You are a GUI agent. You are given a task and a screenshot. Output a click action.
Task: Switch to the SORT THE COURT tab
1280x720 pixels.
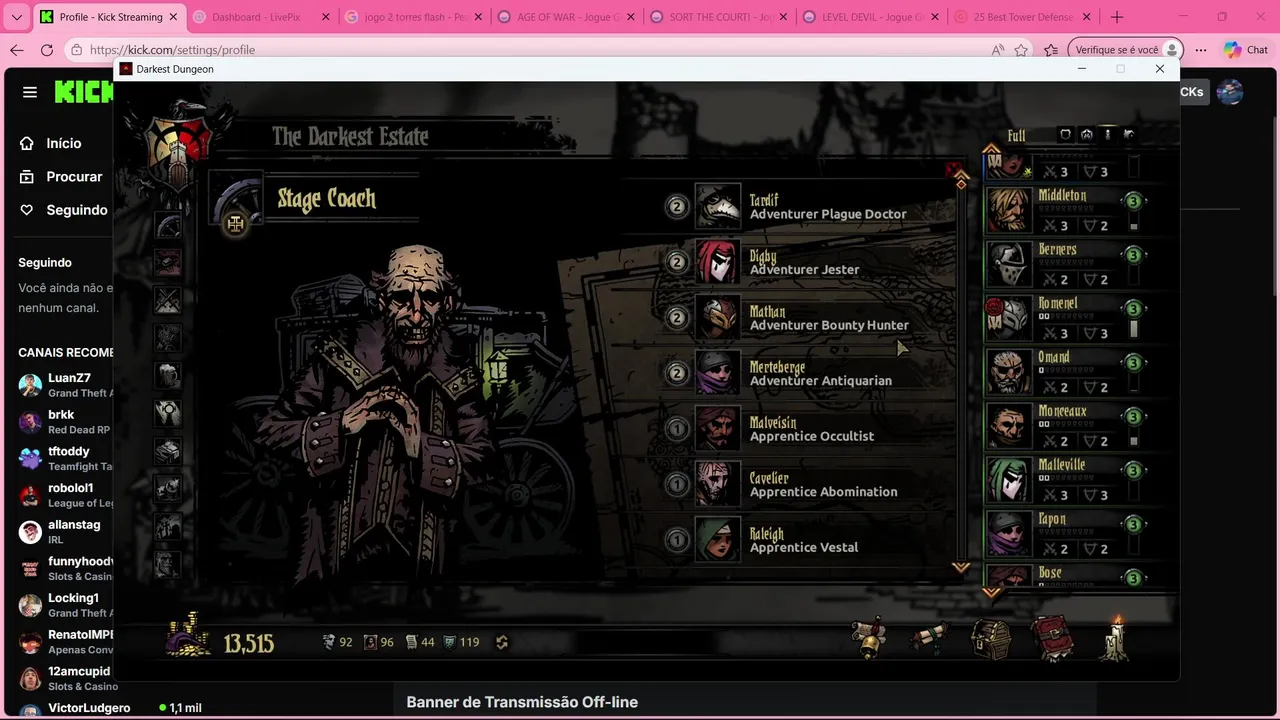(x=716, y=17)
